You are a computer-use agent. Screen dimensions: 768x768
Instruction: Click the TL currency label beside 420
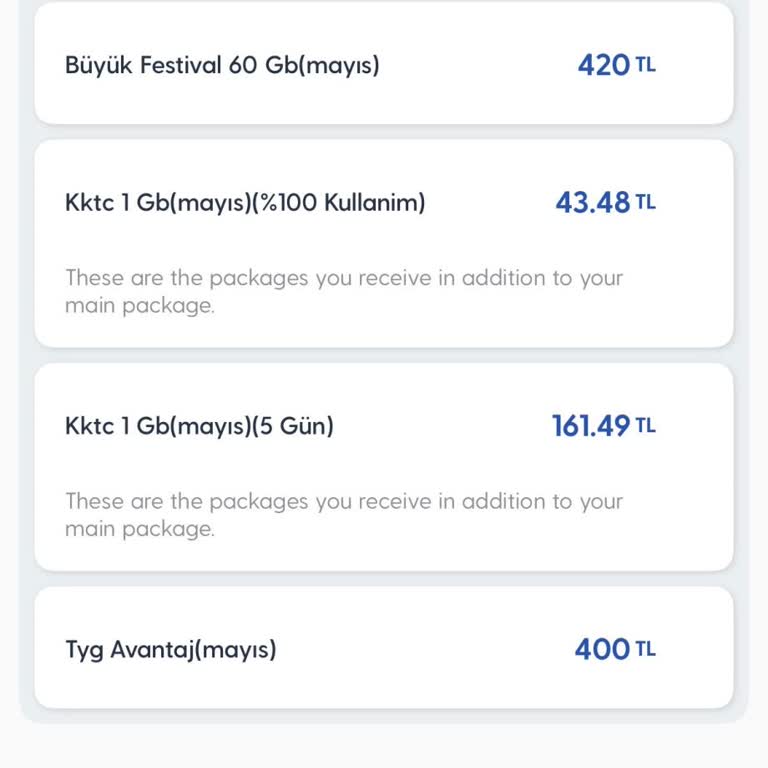pos(646,65)
